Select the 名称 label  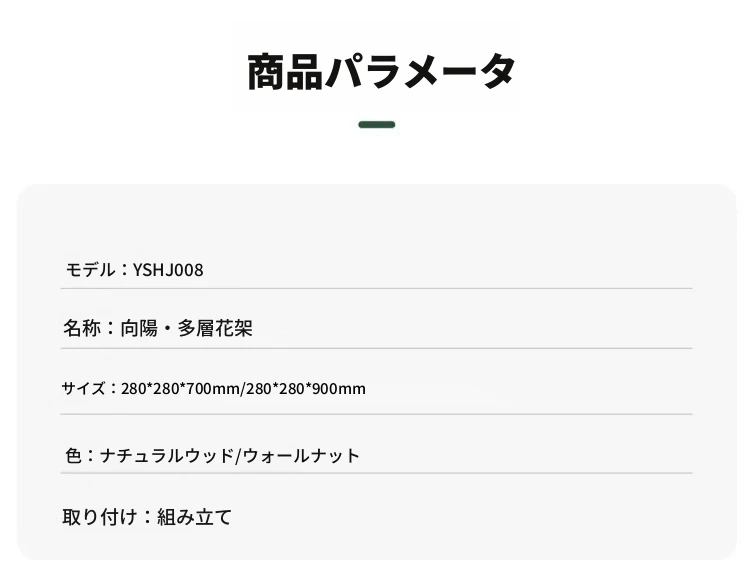[x=82, y=329]
